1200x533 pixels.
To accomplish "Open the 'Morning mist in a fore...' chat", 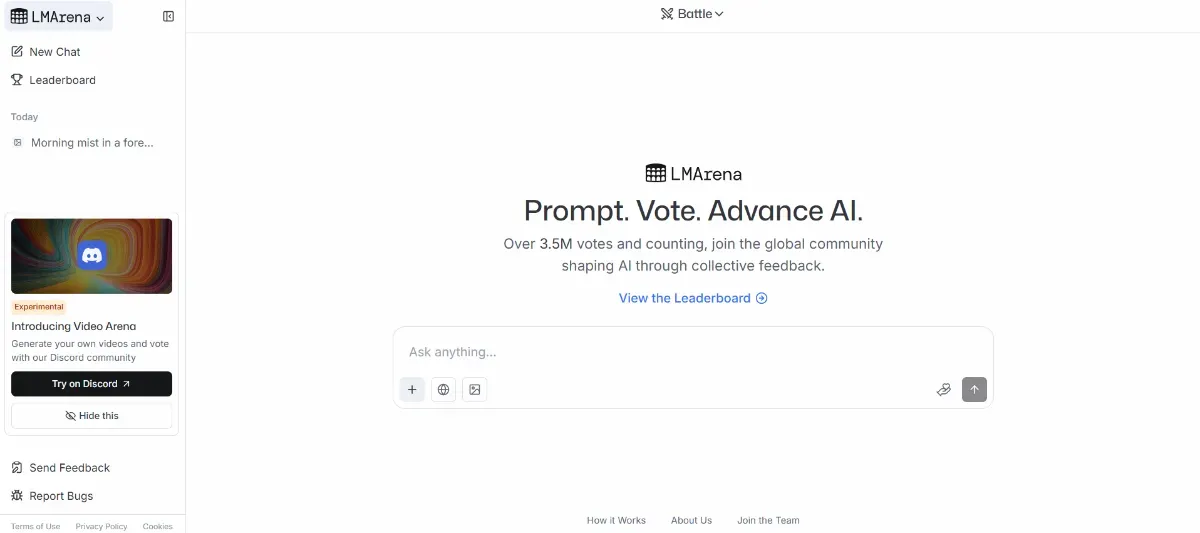I will [x=92, y=143].
